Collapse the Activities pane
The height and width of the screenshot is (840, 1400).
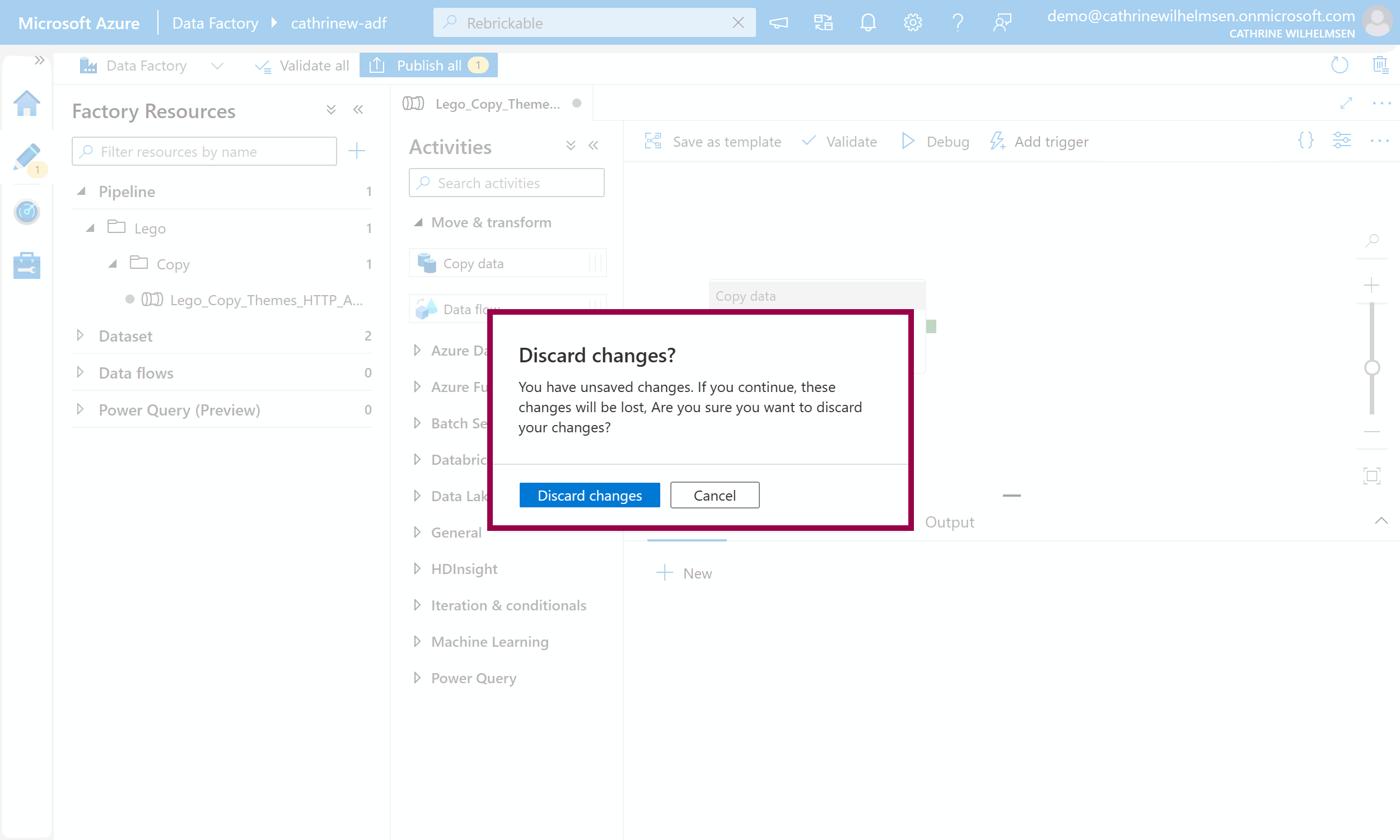point(593,146)
